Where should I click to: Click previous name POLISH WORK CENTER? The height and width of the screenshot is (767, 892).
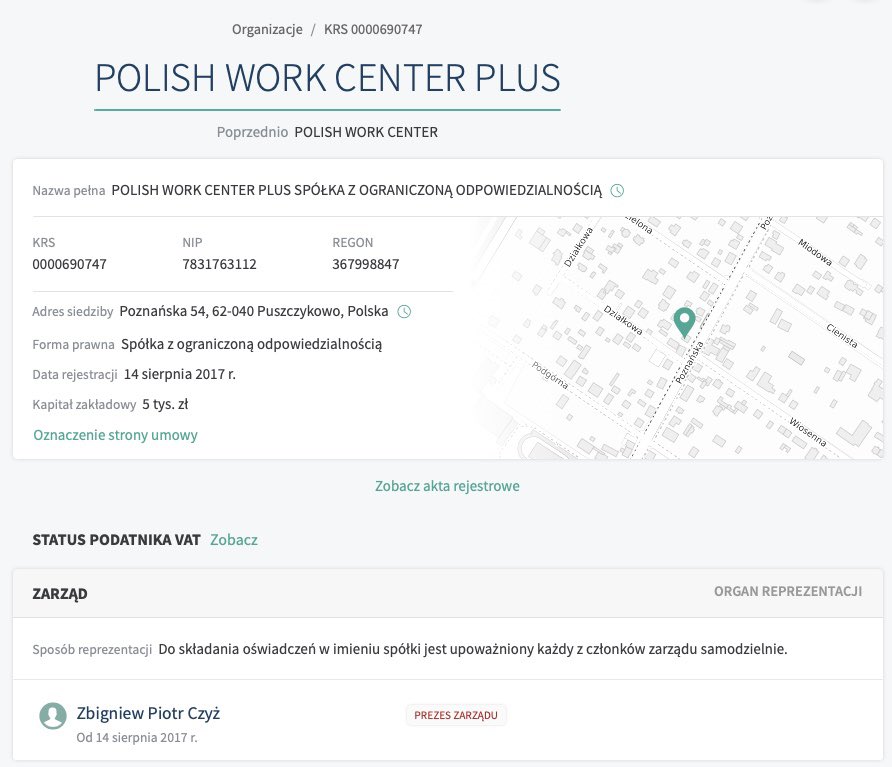coord(366,132)
